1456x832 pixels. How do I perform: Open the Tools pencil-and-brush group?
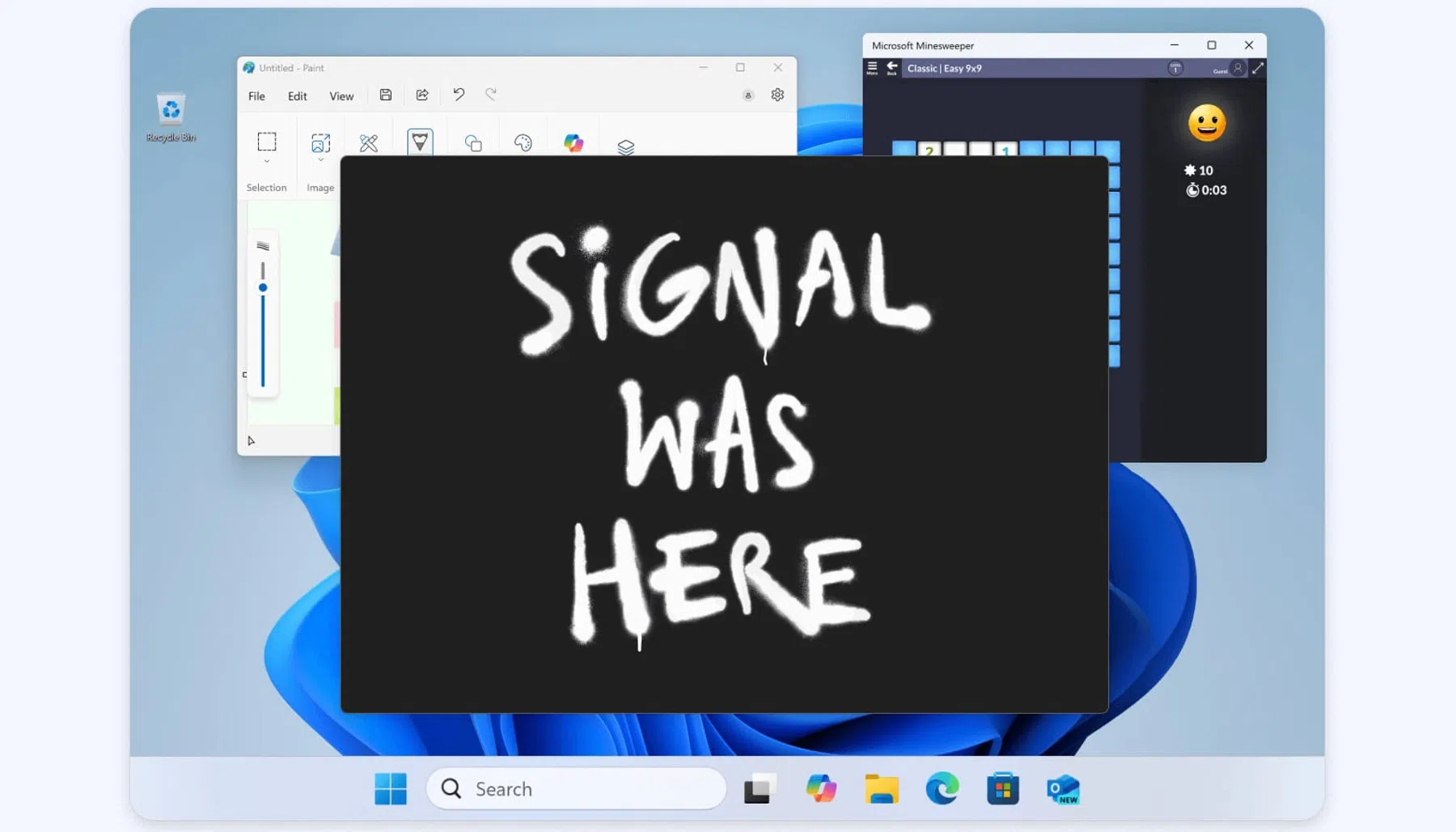pyautogui.click(x=369, y=143)
